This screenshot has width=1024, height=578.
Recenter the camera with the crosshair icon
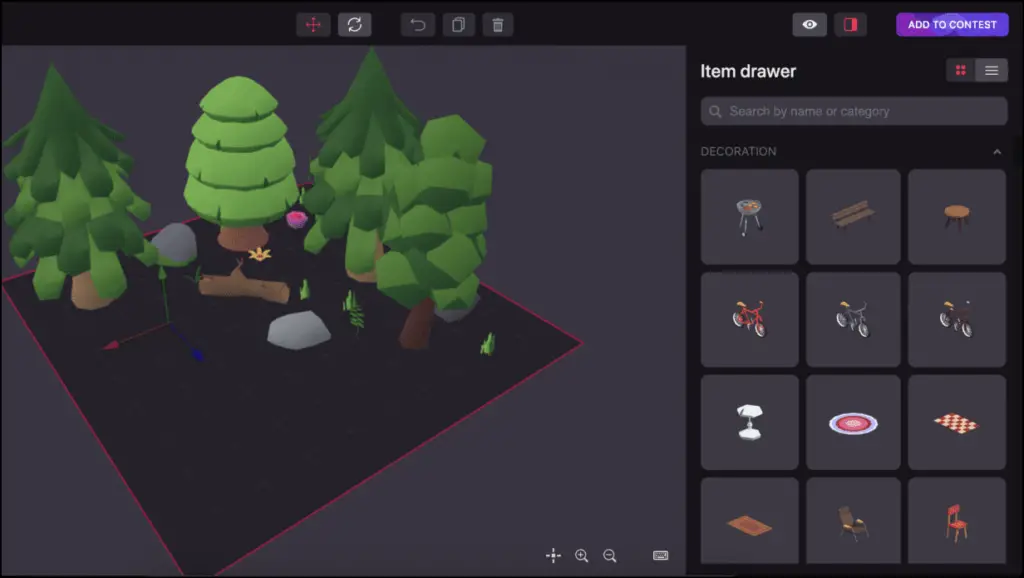click(553, 555)
